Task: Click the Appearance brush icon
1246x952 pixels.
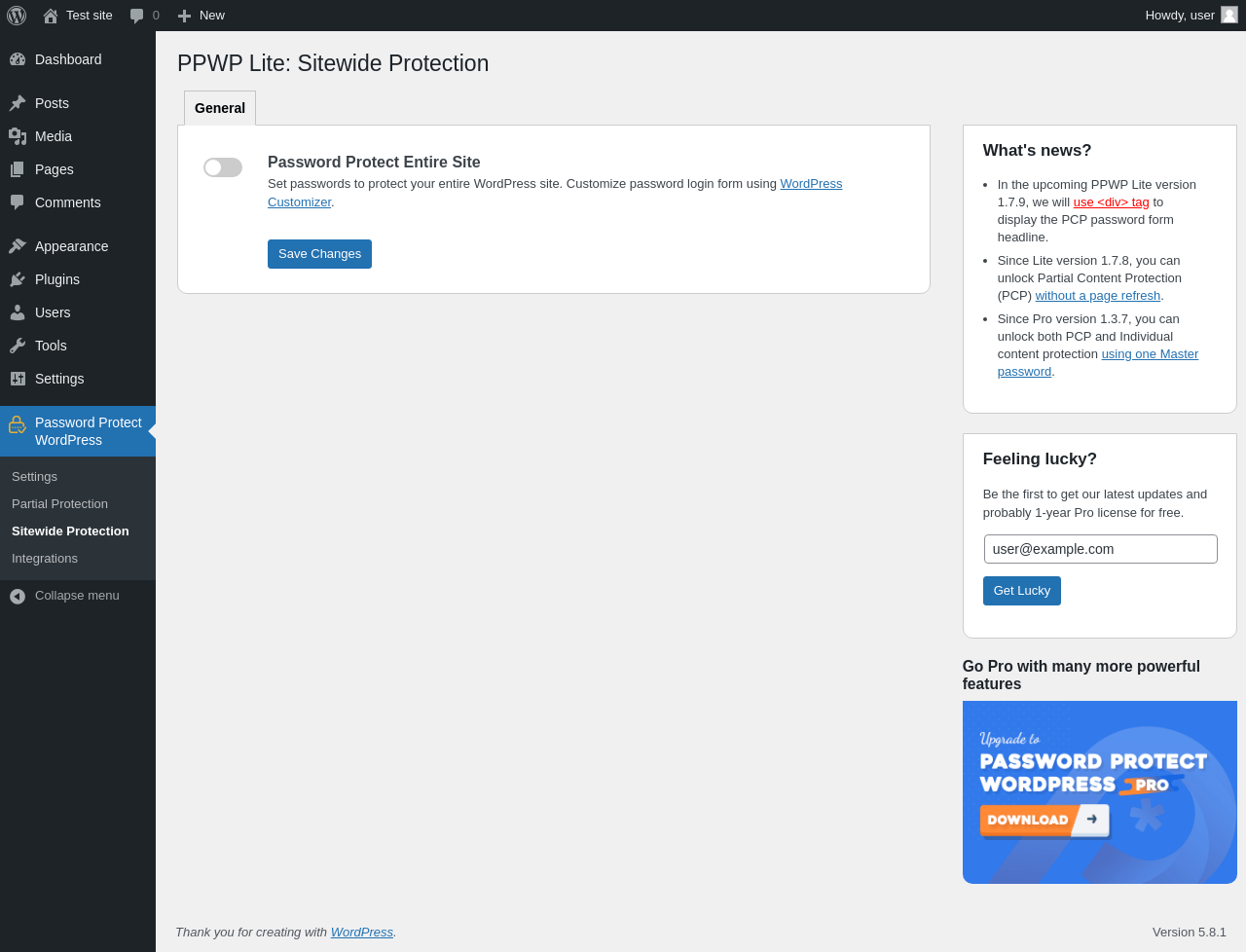Action: click(18, 246)
